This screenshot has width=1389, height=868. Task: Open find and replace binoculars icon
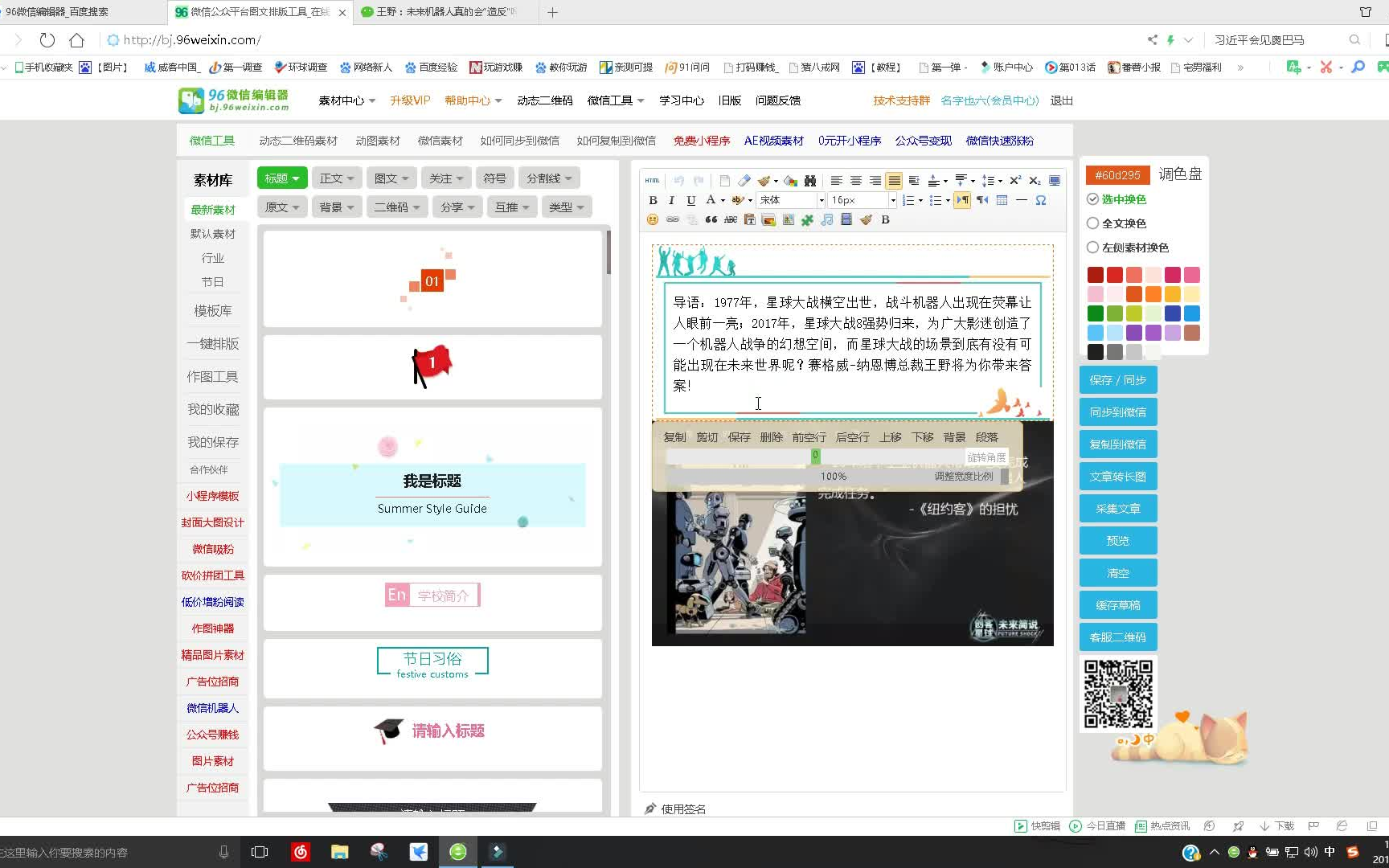(809, 181)
